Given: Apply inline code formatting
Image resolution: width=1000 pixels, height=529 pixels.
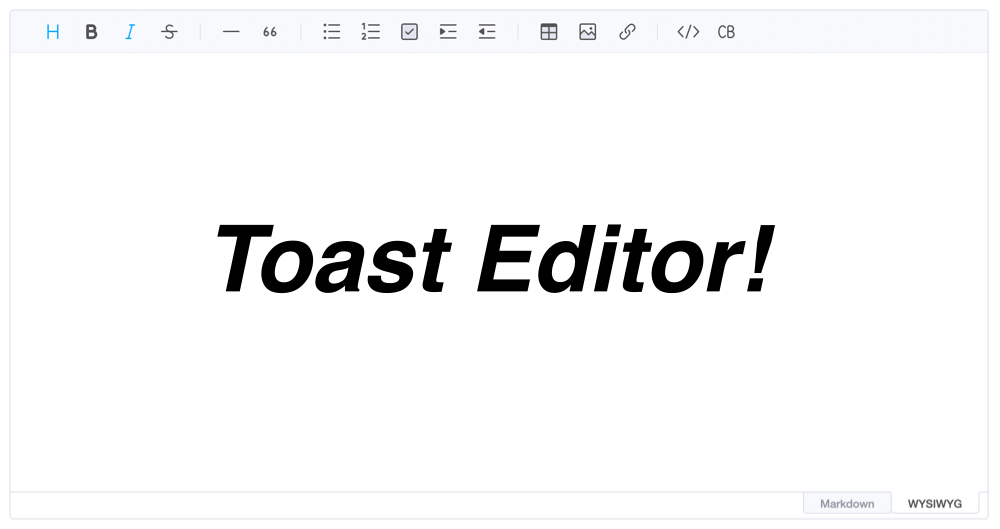Looking at the screenshot, I should coord(688,32).
